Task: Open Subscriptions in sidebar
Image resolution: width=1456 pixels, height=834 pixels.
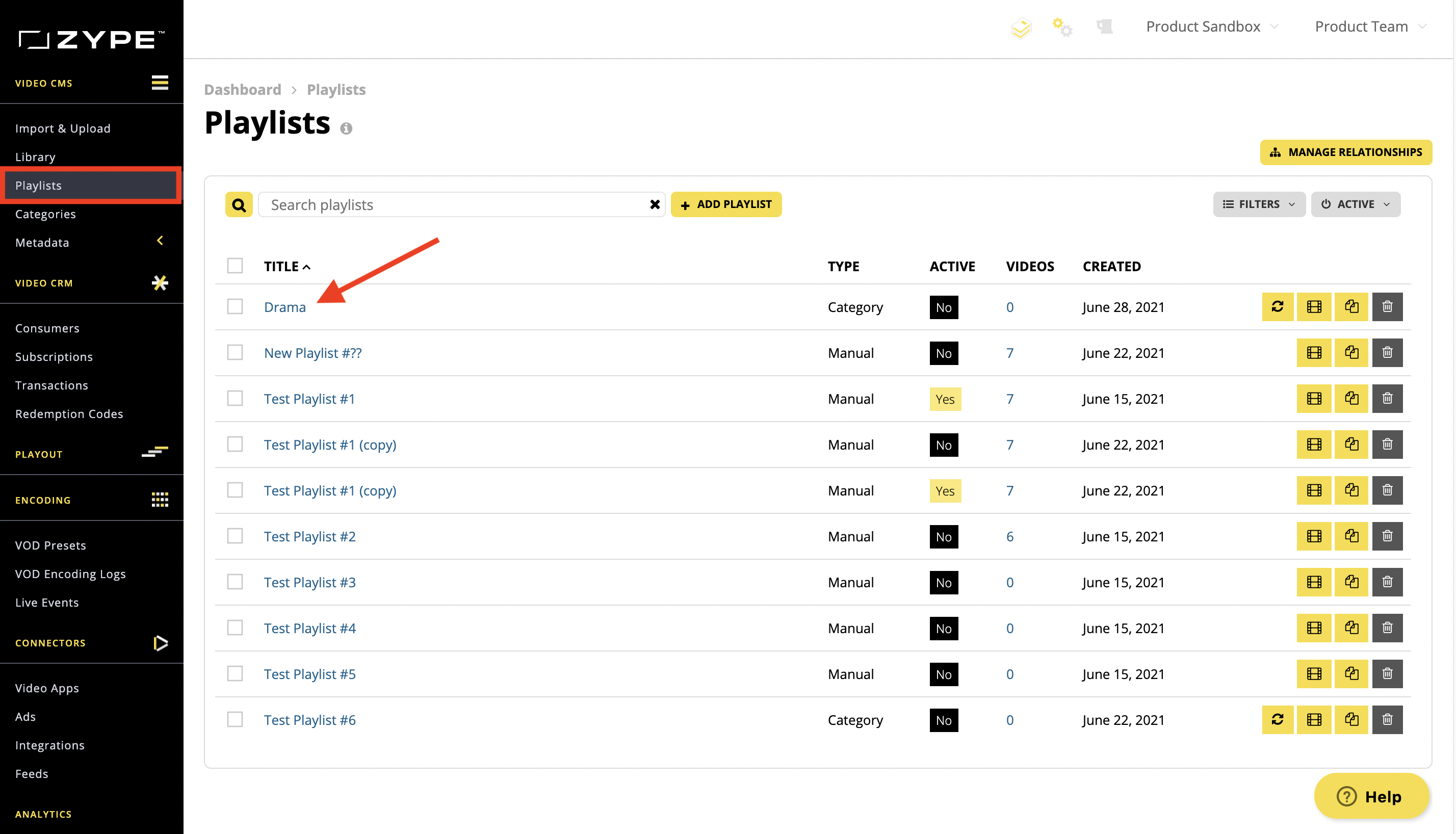Action: [x=54, y=357]
